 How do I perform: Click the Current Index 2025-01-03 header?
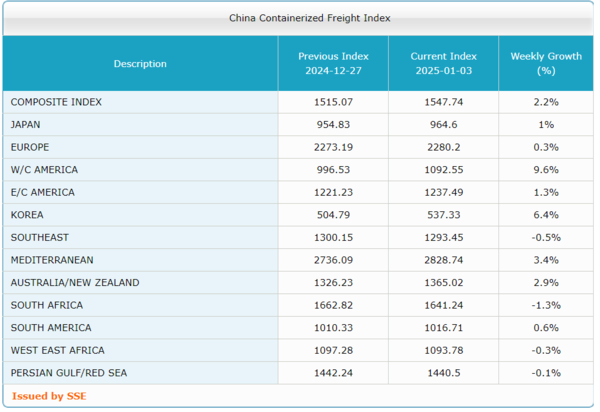[x=443, y=64]
